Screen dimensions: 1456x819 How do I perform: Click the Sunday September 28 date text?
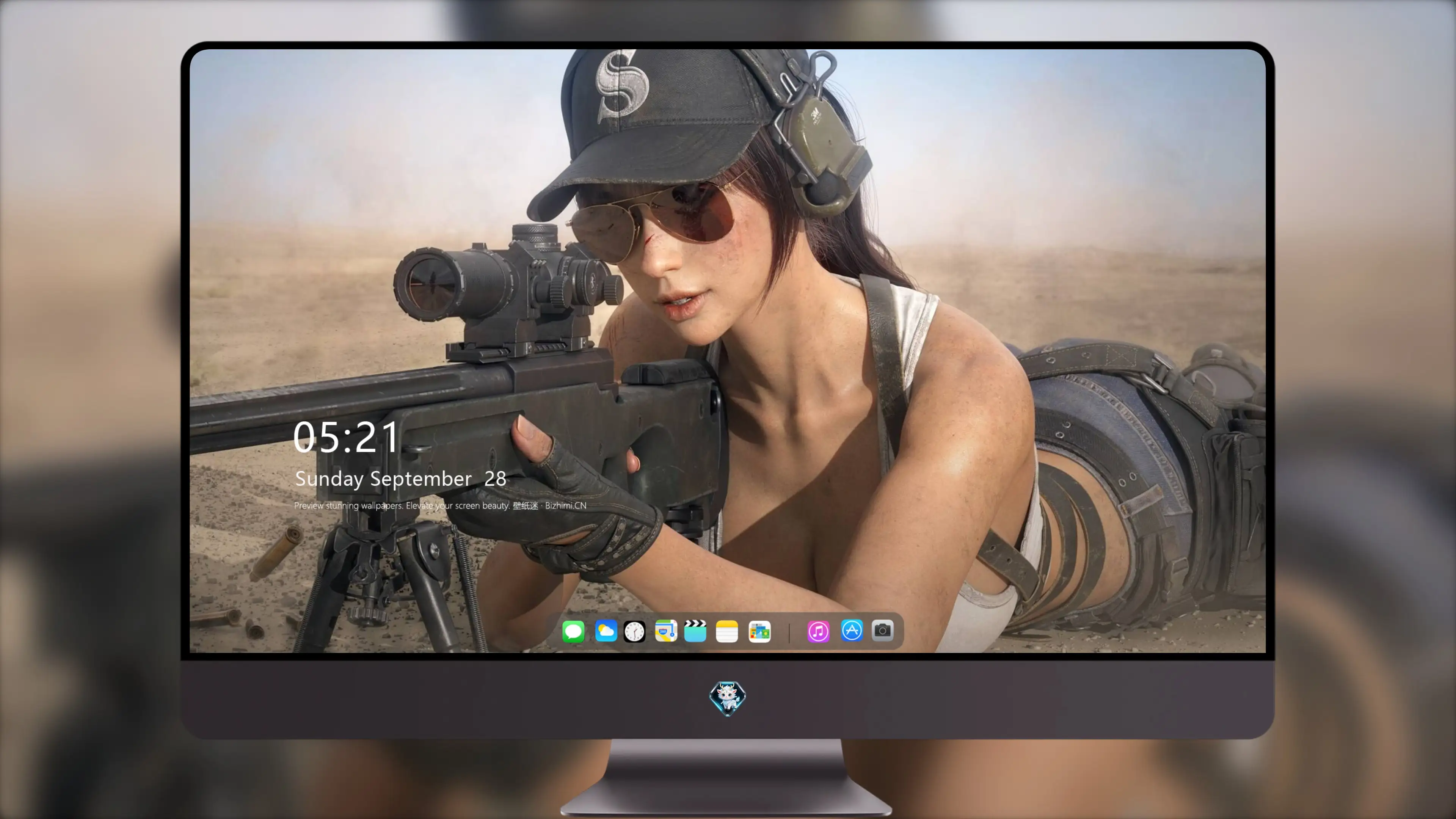401,479
